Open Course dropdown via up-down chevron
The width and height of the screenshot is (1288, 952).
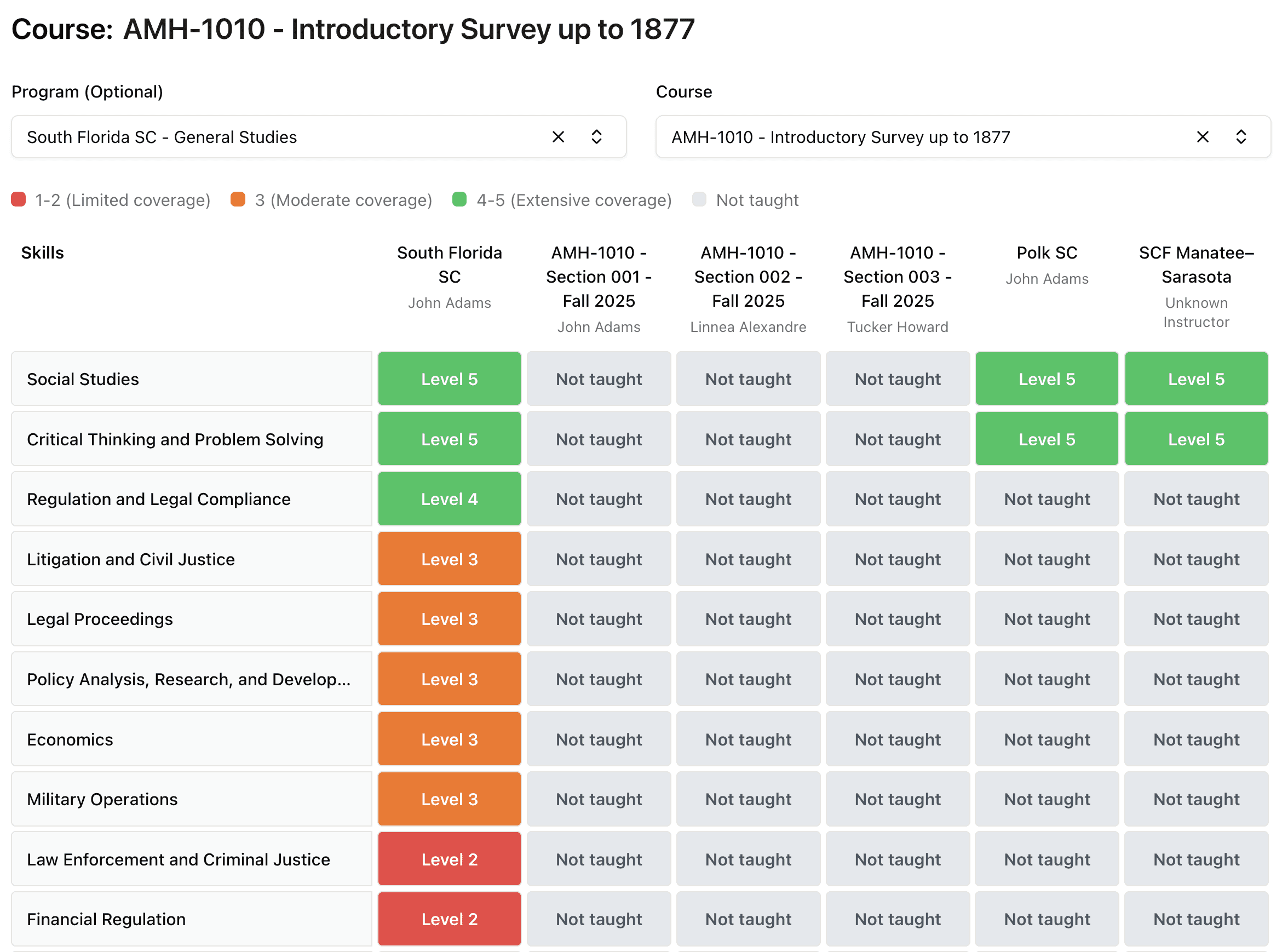(x=1241, y=137)
